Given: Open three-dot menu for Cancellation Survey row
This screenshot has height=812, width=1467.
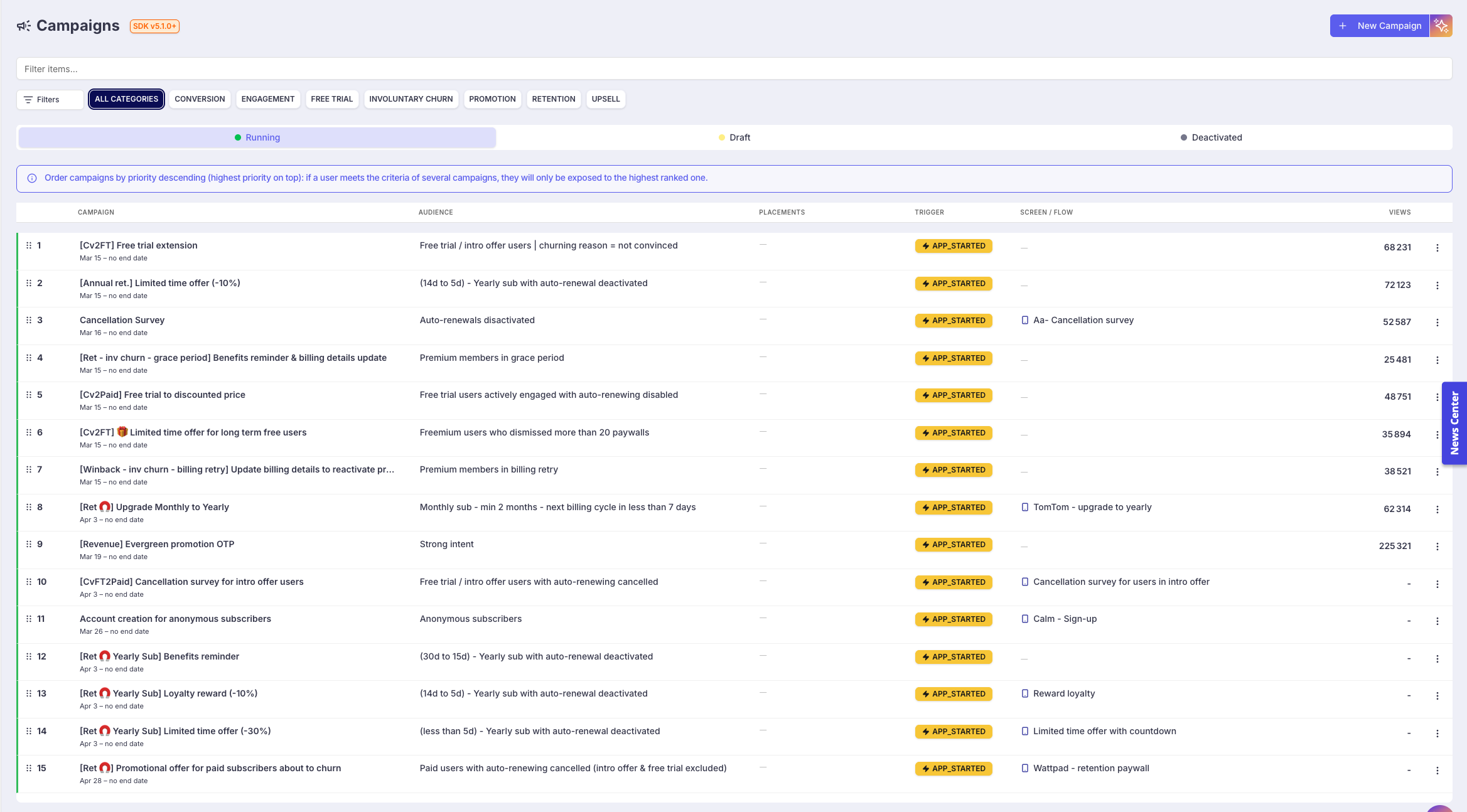Looking at the screenshot, I should tap(1437, 323).
